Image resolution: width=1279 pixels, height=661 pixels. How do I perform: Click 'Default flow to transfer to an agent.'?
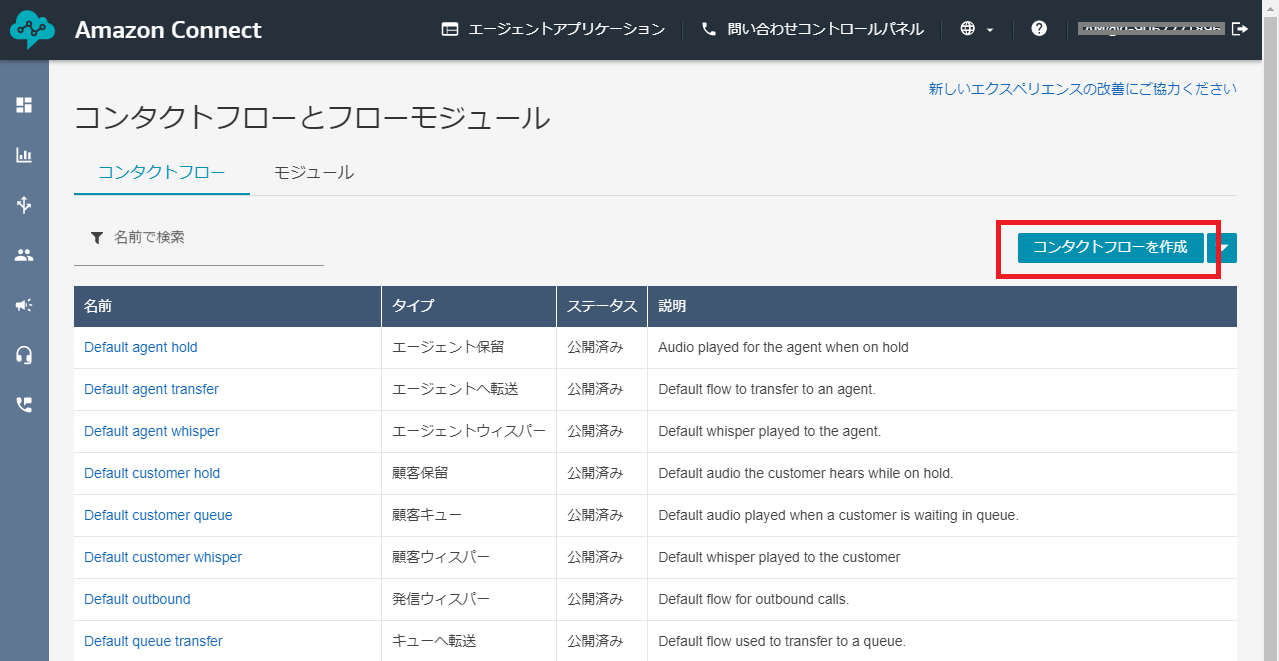pyautogui.click(x=767, y=389)
